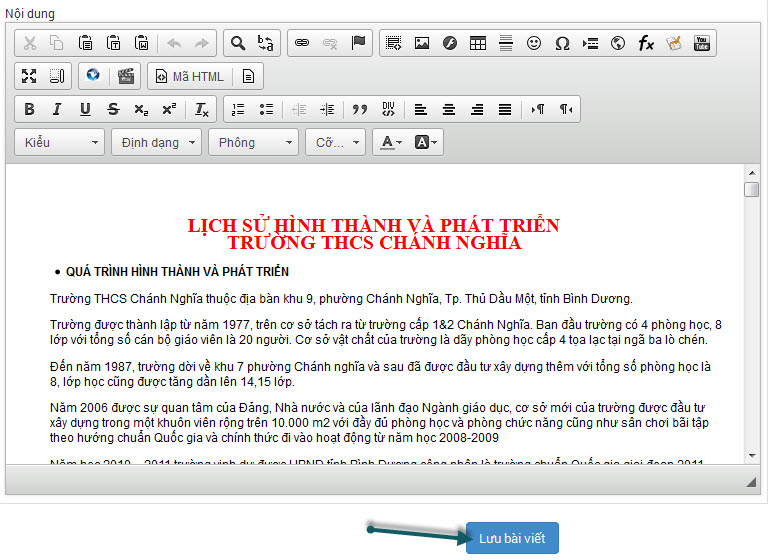Open the background color picker
This screenshot has width=770, height=560.
(x=426, y=142)
